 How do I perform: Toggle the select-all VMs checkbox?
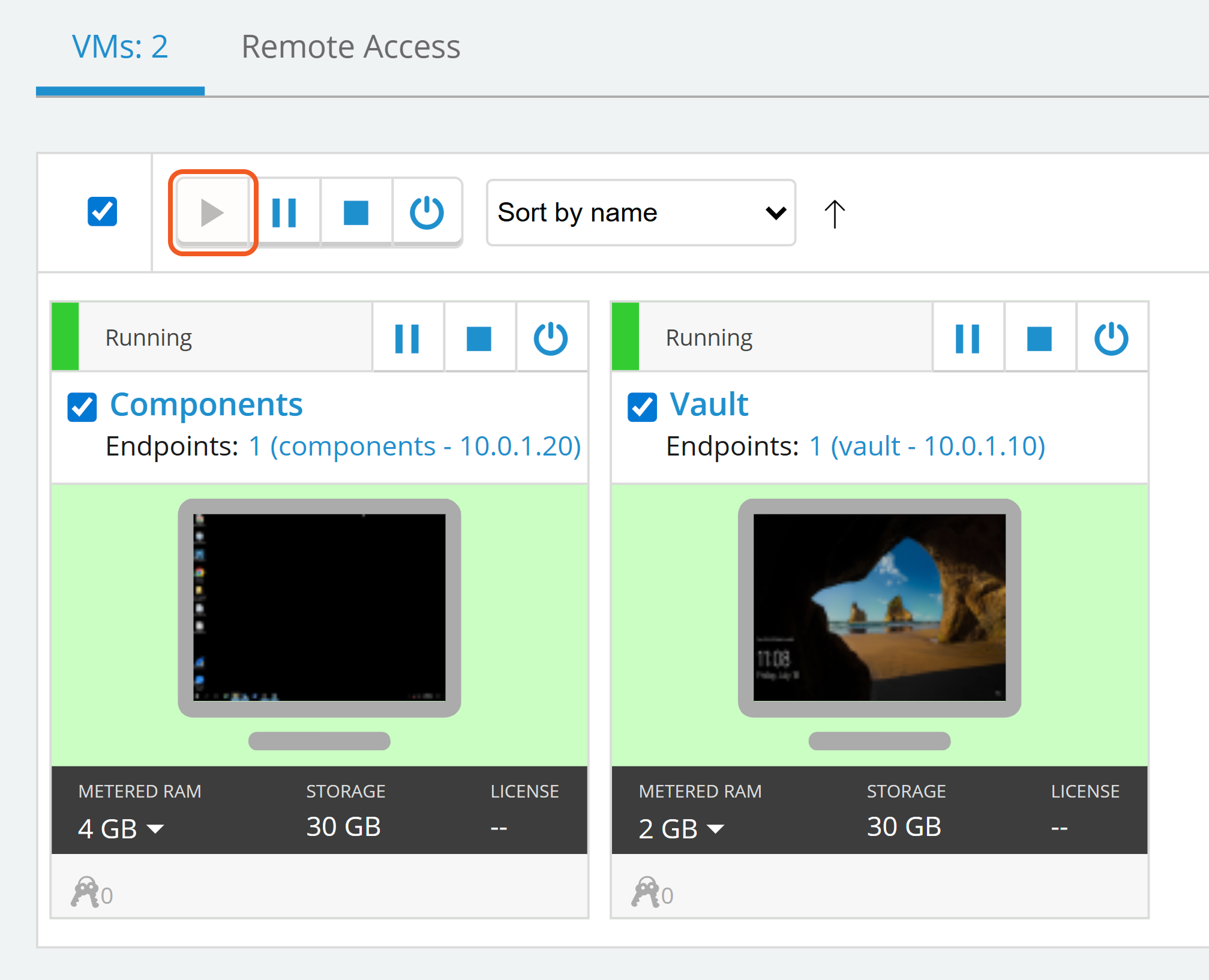point(102,211)
